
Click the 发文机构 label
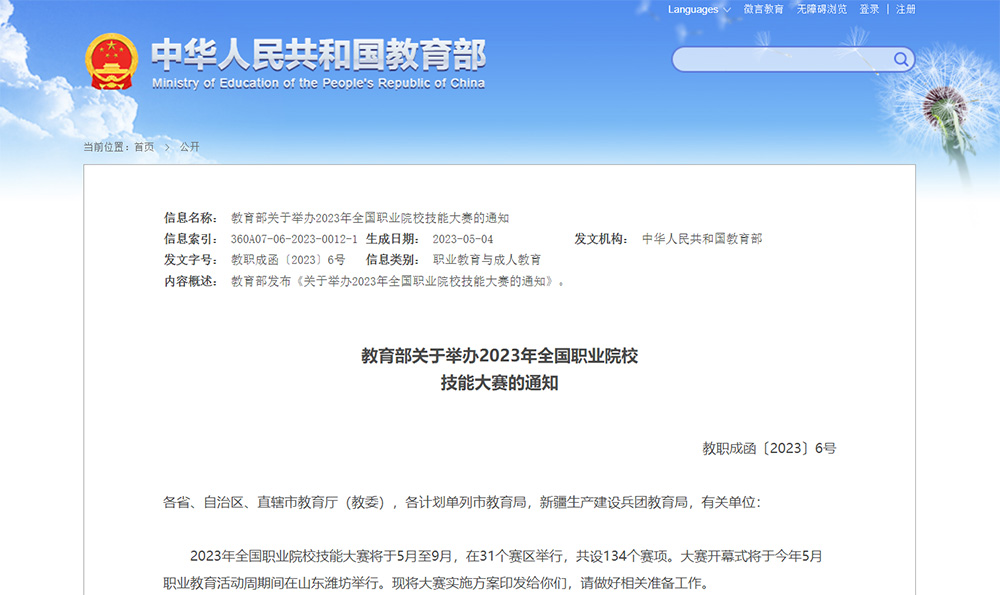(x=601, y=239)
